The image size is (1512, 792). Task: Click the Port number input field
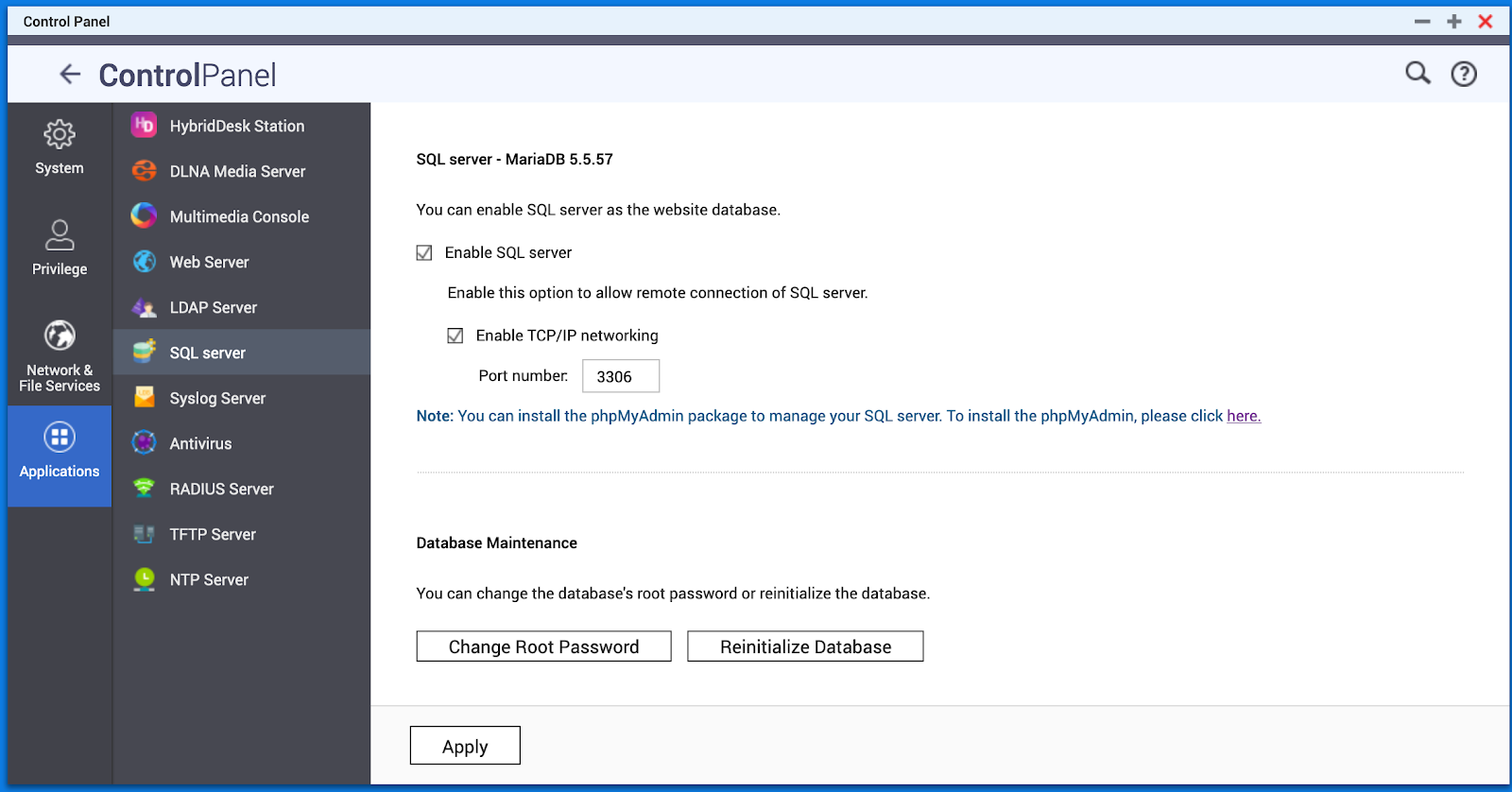tap(620, 376)
